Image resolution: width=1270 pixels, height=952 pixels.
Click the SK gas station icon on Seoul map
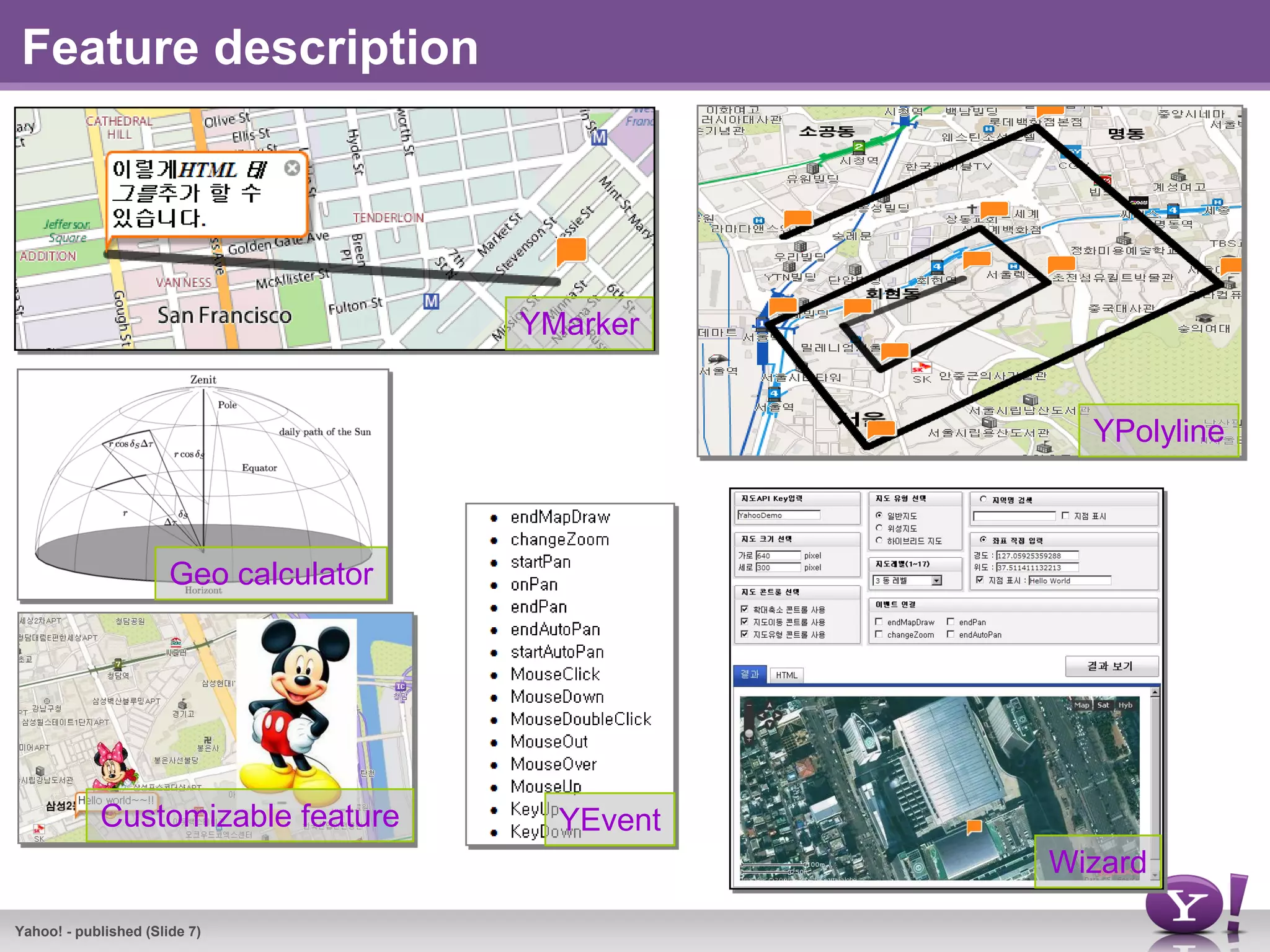coord(921,368)
